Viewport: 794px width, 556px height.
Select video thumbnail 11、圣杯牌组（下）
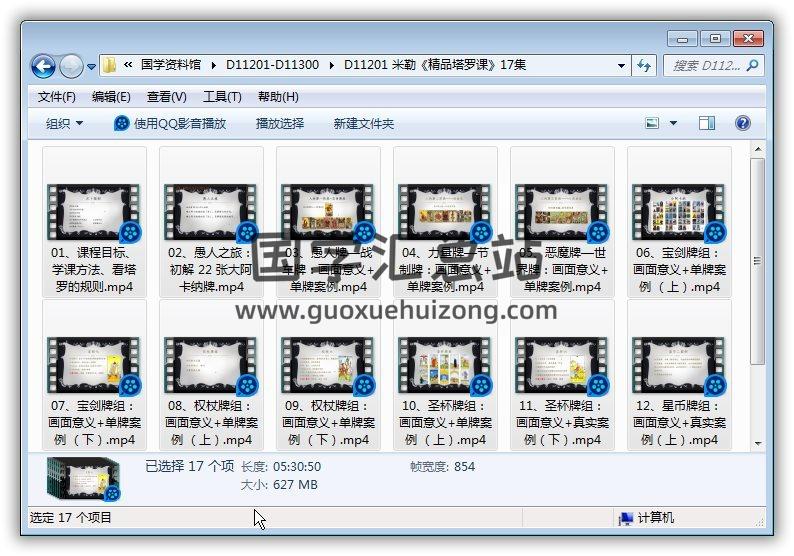pos(562,366)
